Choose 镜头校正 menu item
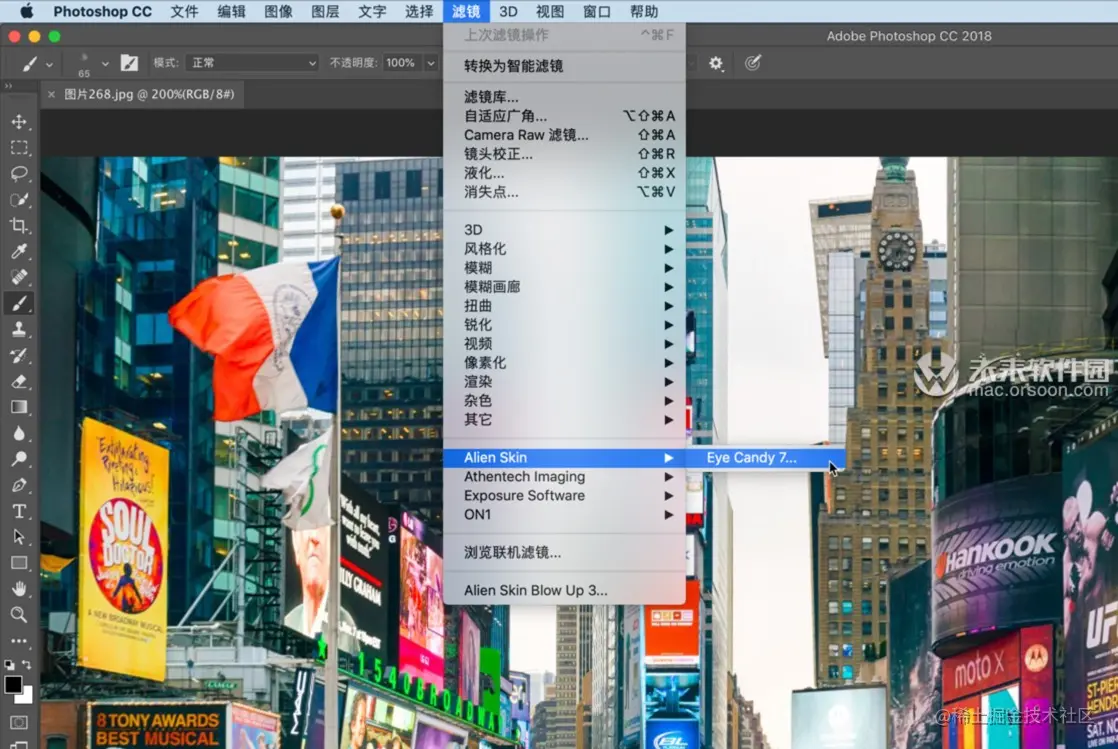 pyautogui.click(x=564, y=153)
